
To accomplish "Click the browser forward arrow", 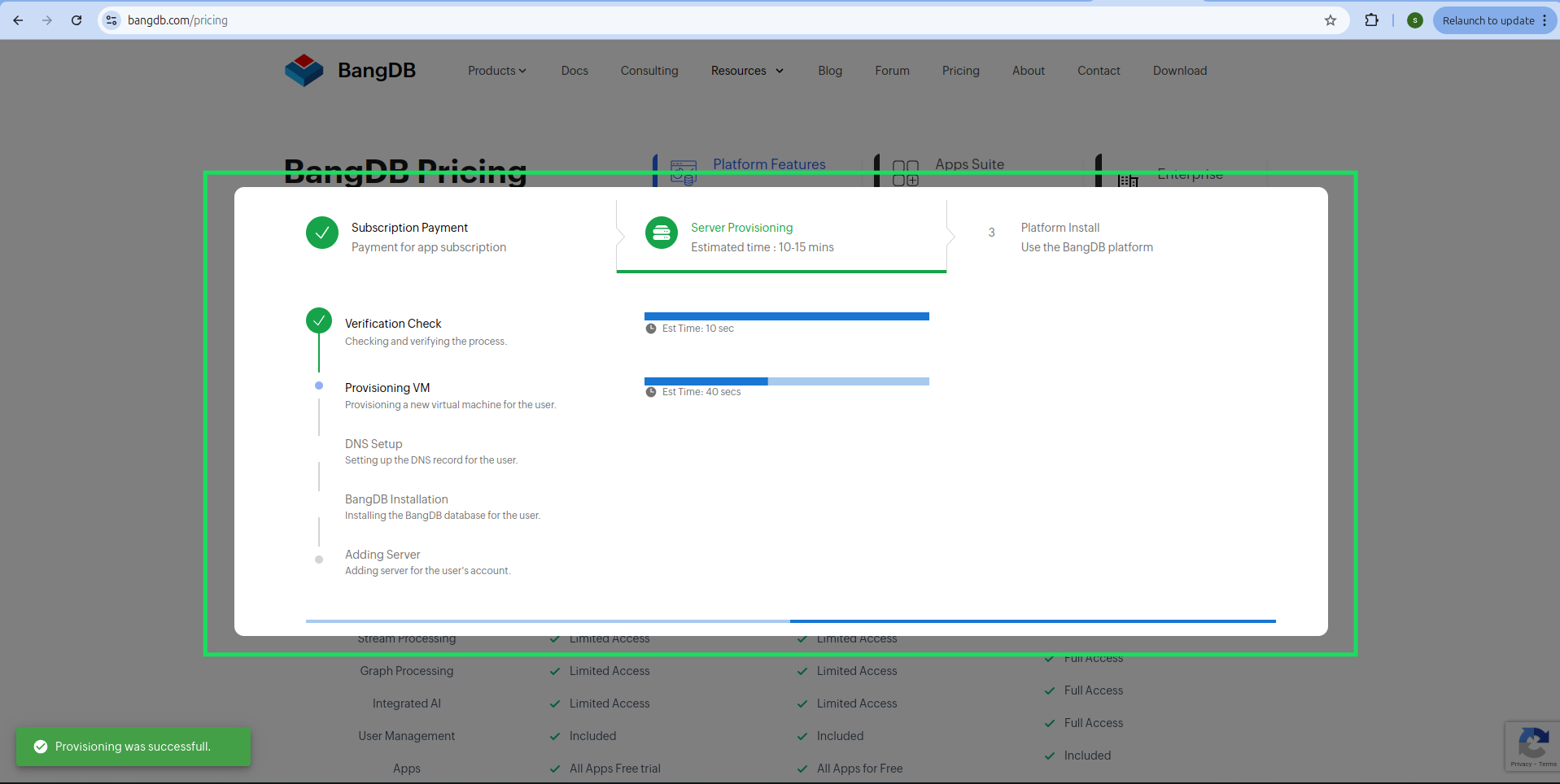I will pos(47,20).
